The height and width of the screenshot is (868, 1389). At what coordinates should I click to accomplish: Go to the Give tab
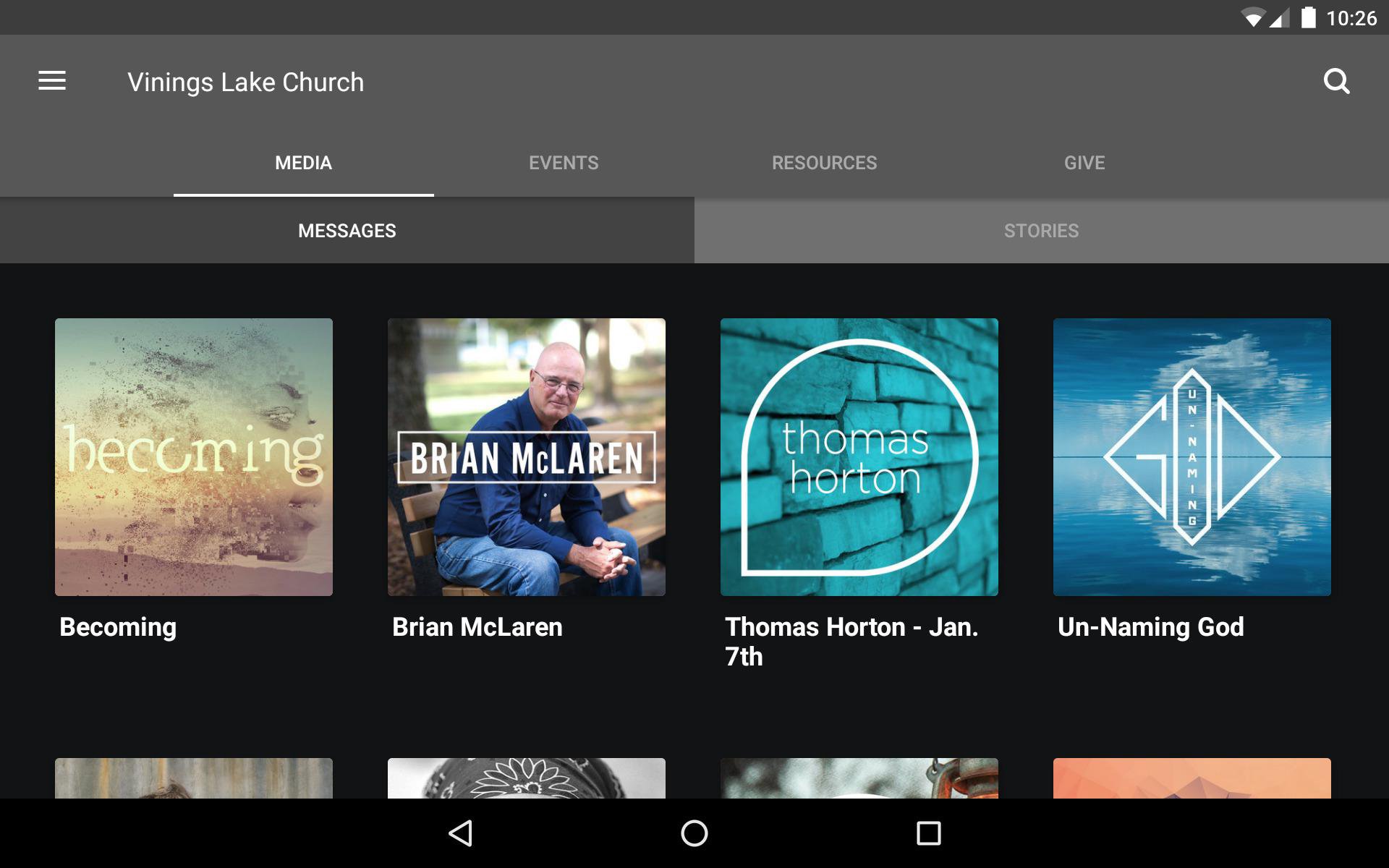(x=1084, y=163)
